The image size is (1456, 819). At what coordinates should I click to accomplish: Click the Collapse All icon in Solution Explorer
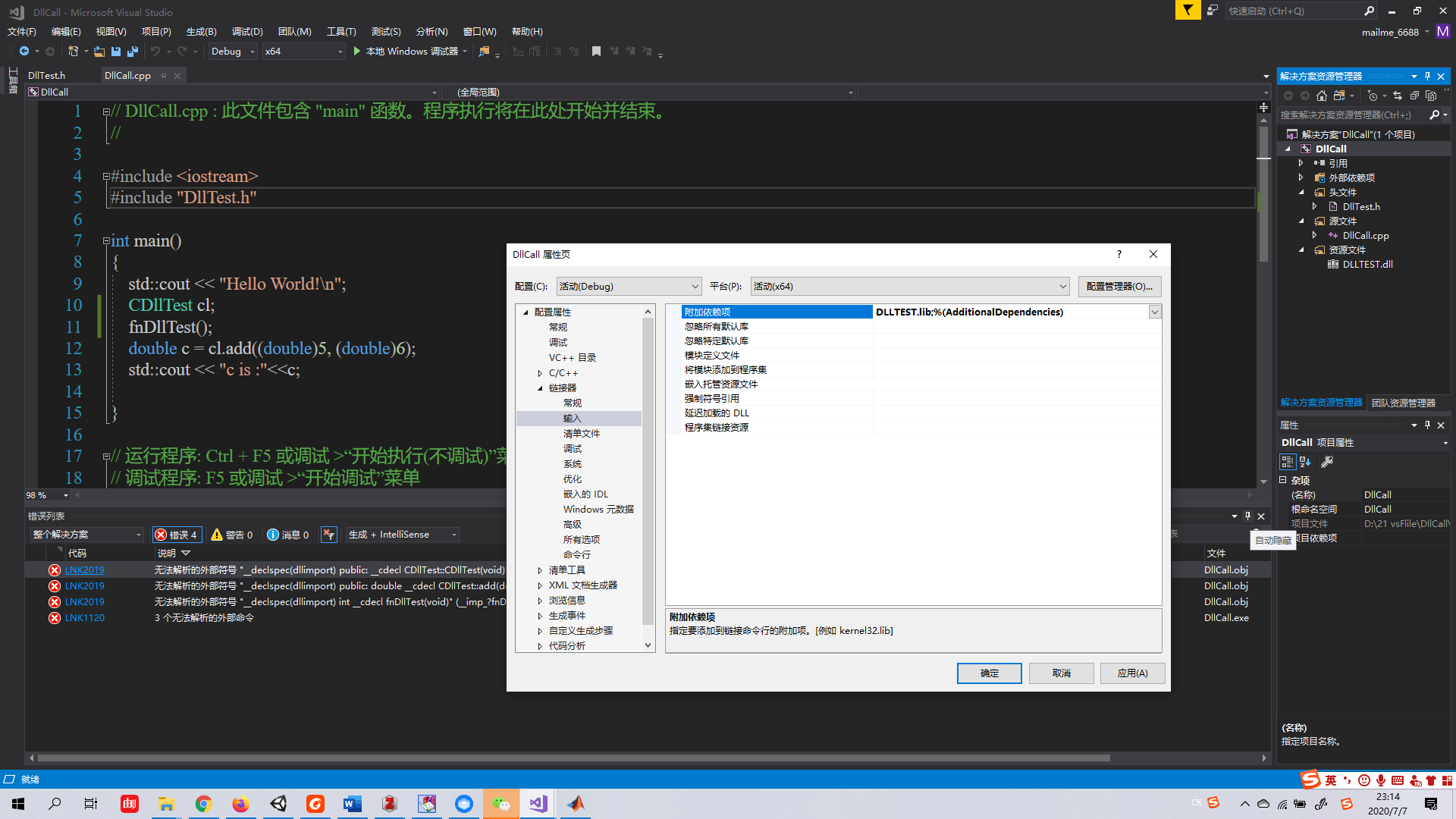tap(1415, 96)
